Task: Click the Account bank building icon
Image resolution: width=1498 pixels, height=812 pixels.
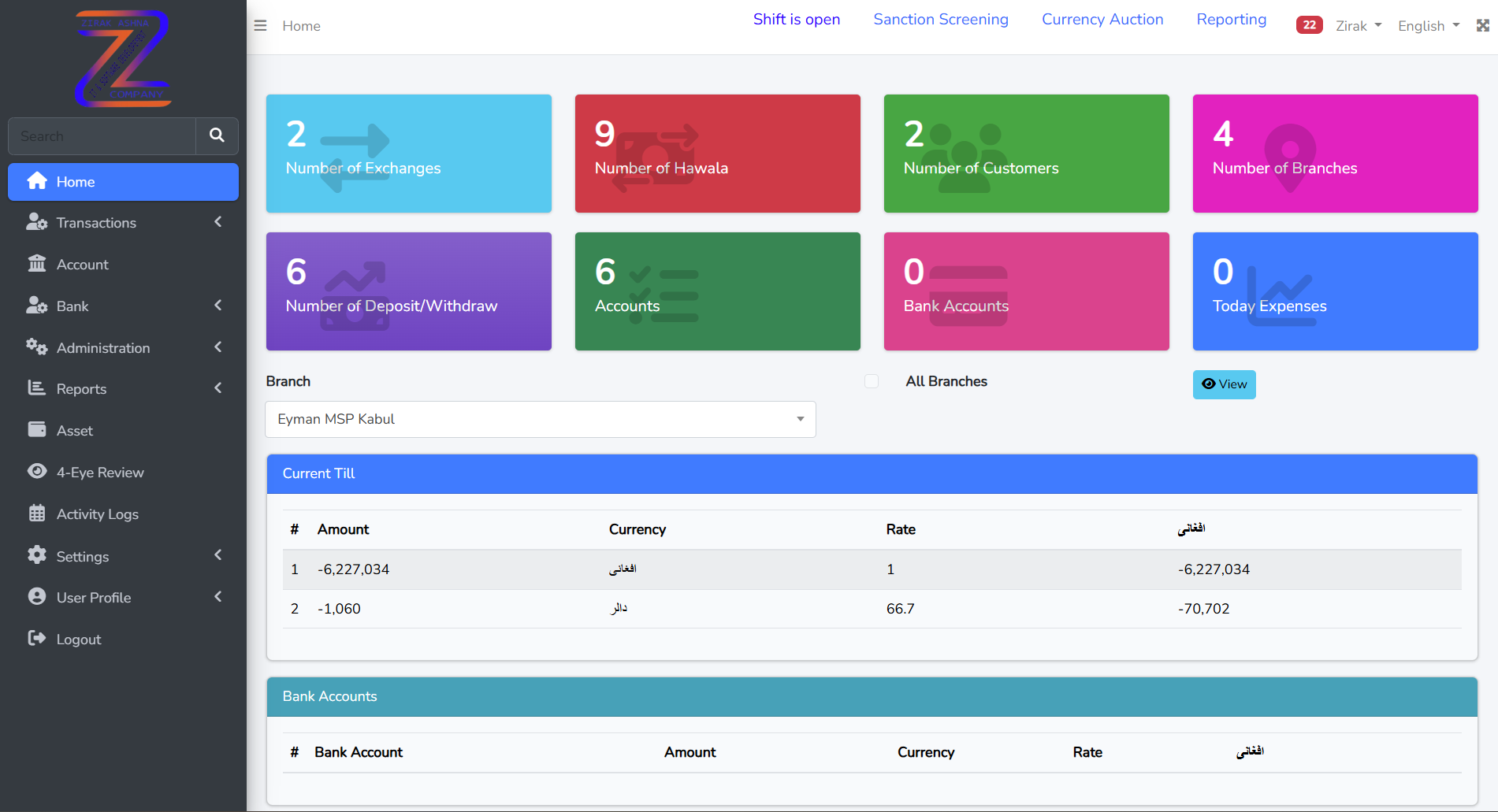Action: click(37, 264)
